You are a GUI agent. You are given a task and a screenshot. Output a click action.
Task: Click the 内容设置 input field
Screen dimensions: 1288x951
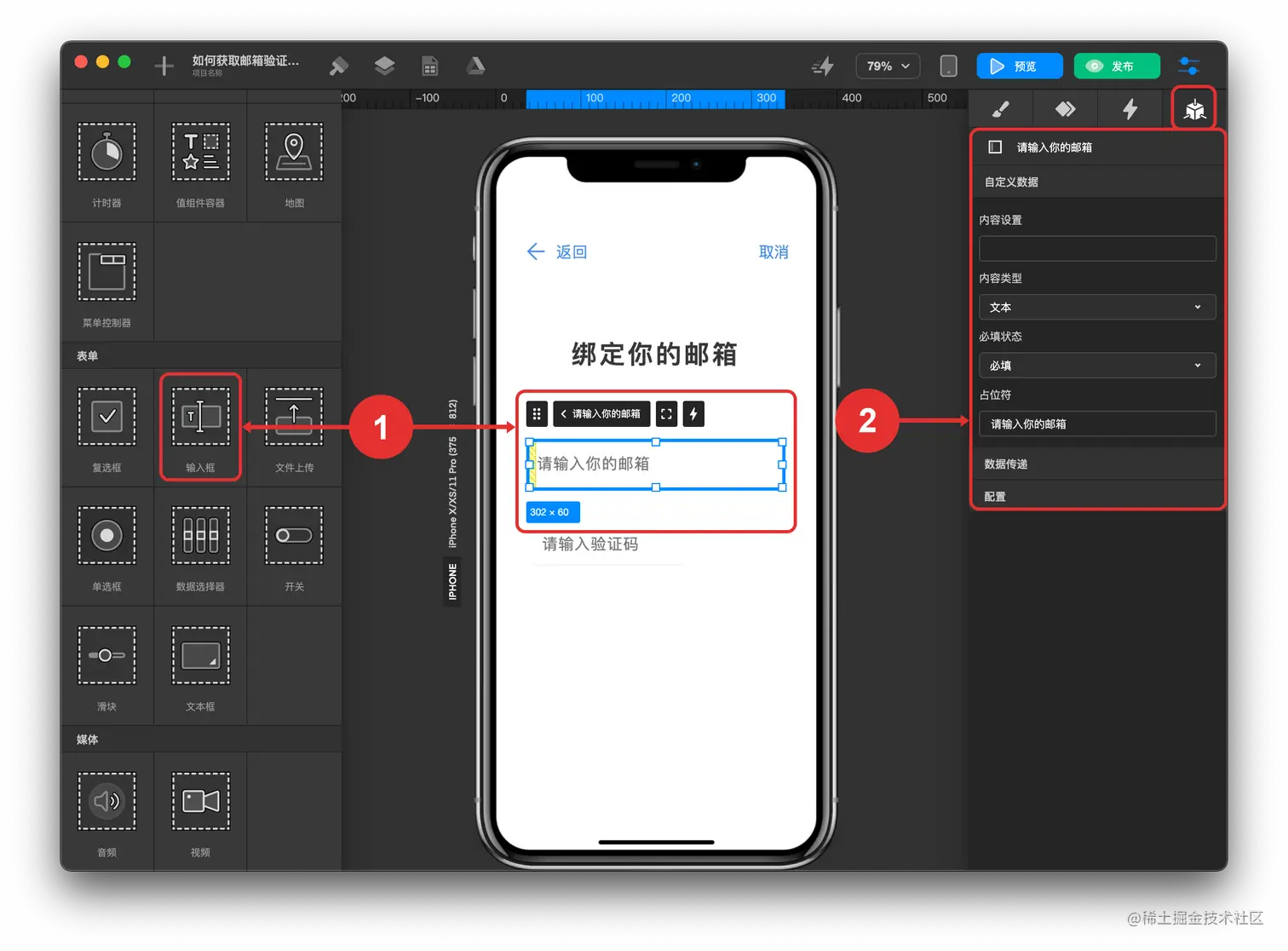pos(1097,249)
